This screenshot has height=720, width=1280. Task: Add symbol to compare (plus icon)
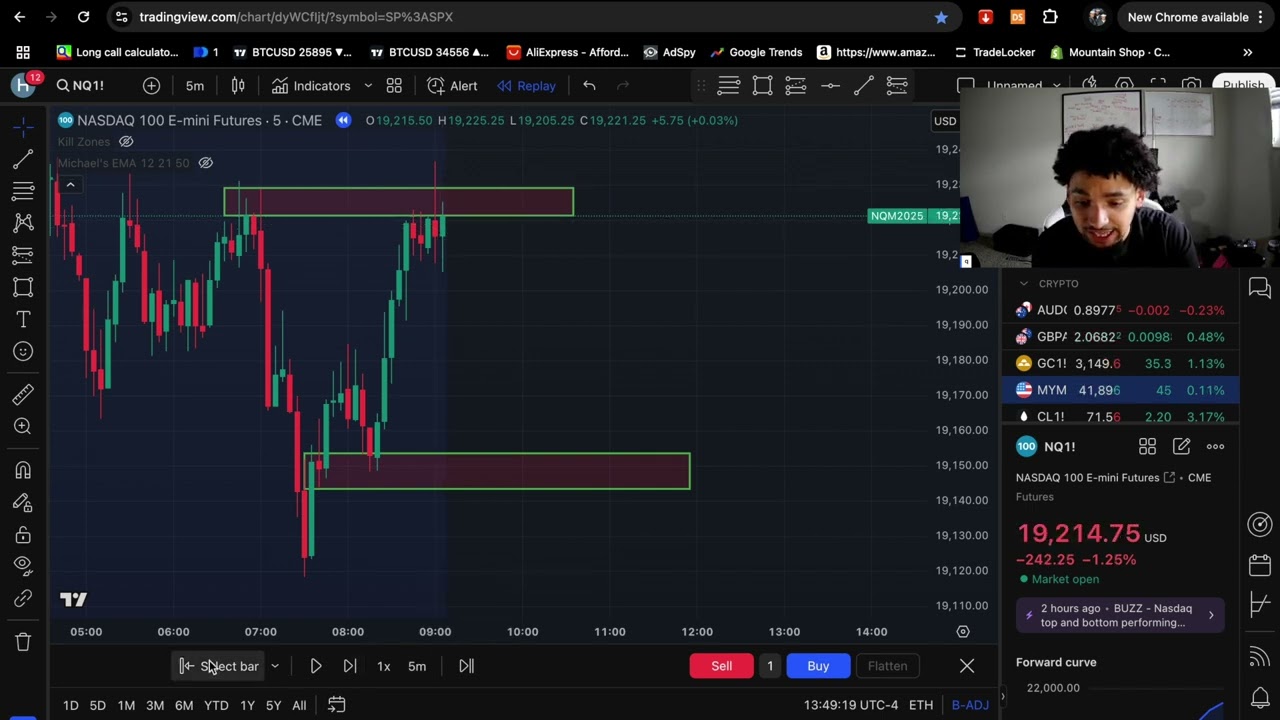(x=151, y=86)
